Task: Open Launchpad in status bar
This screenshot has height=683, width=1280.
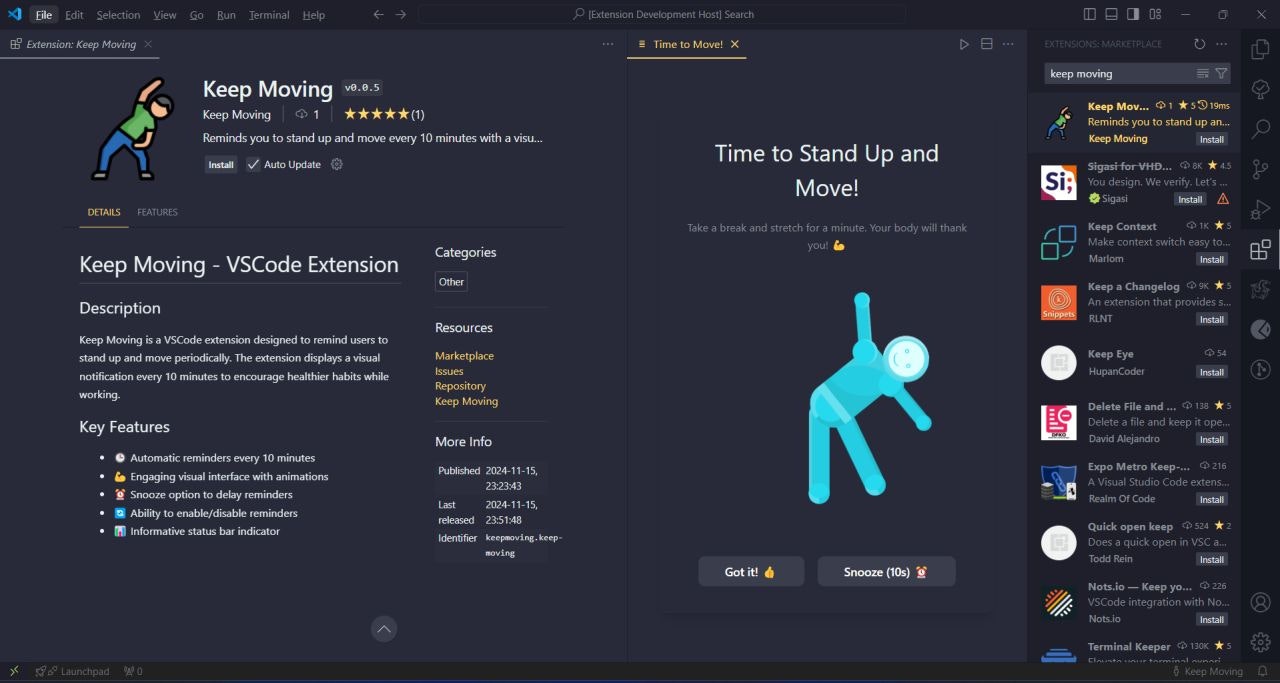Action: click(x=72, y=672)
